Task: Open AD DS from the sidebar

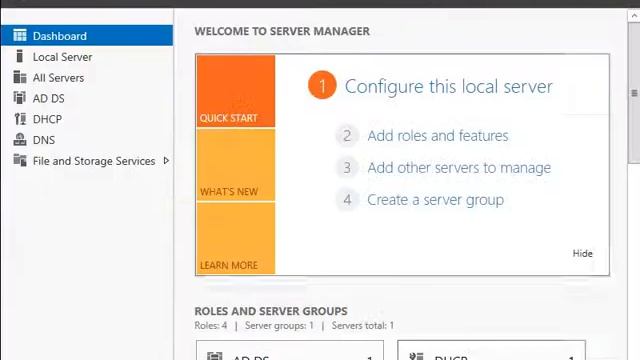Action: [x=87, y=98]
